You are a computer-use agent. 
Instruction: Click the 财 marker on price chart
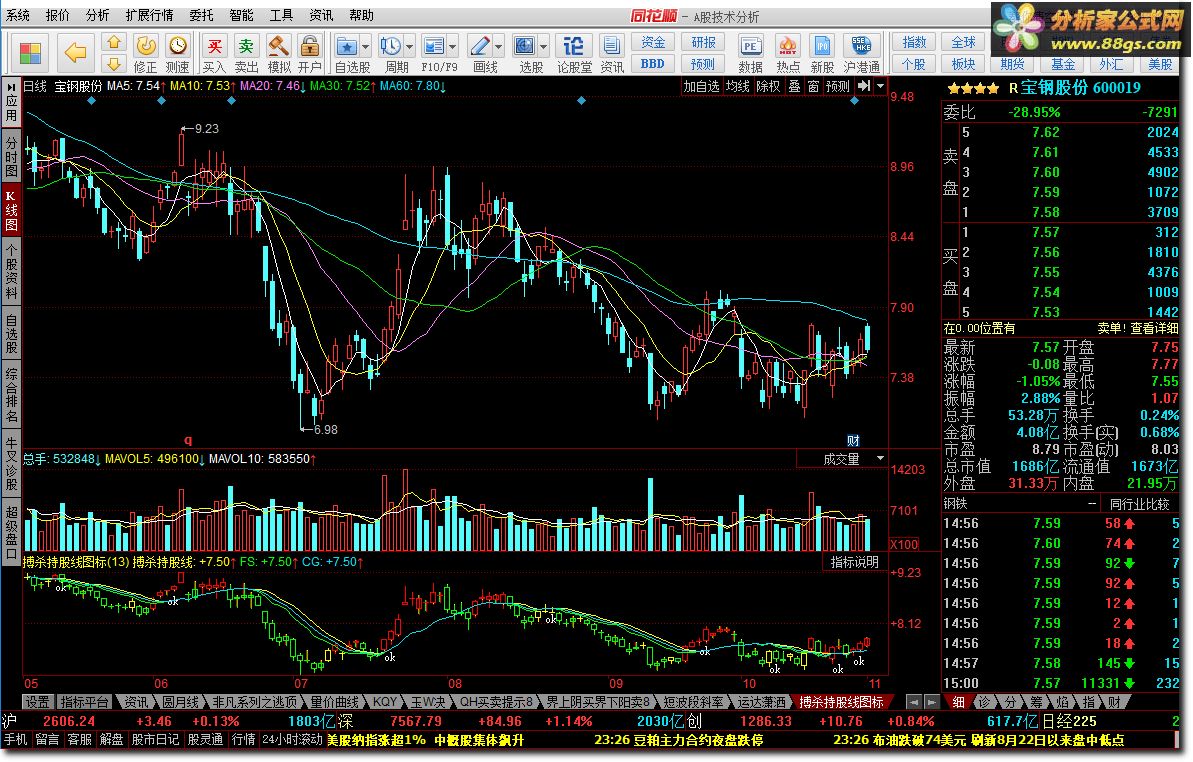coord(853,440)
